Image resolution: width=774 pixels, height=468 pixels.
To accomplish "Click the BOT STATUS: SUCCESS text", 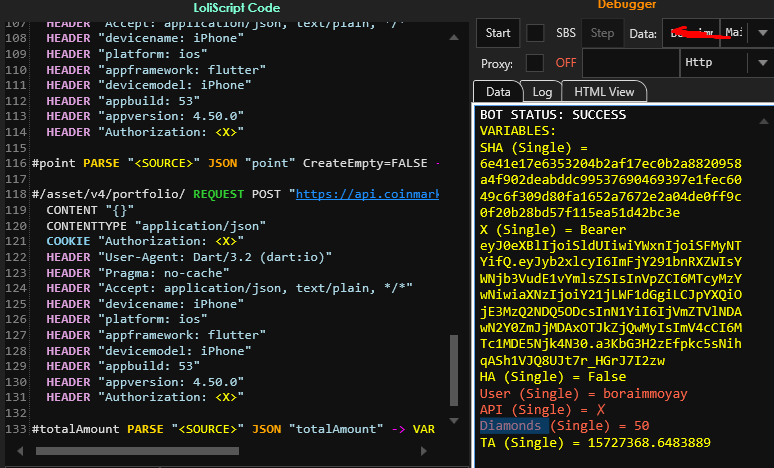I will coord(553,115).
